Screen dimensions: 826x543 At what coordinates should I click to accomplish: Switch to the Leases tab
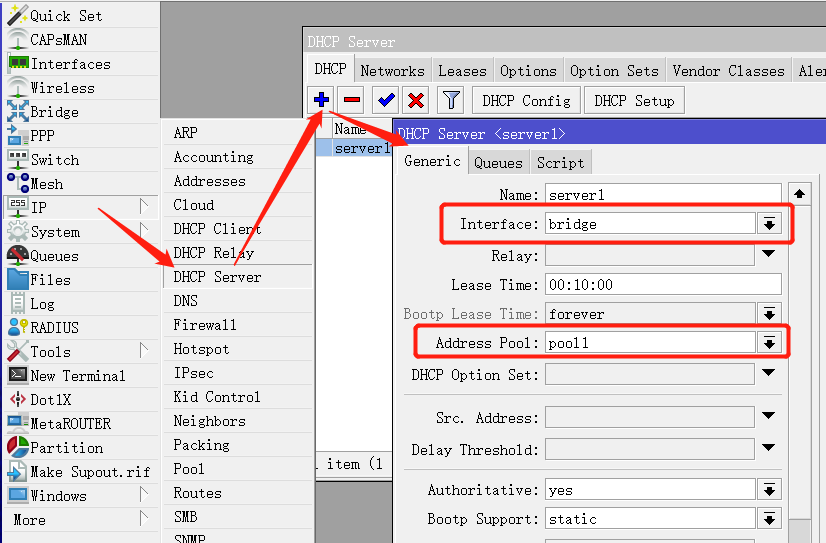[x=462, y=71]
